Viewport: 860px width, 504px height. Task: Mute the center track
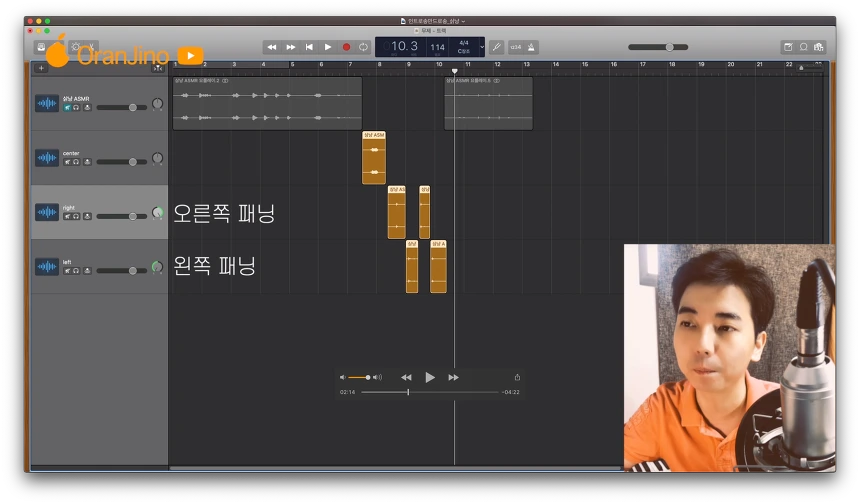(67, 162)
